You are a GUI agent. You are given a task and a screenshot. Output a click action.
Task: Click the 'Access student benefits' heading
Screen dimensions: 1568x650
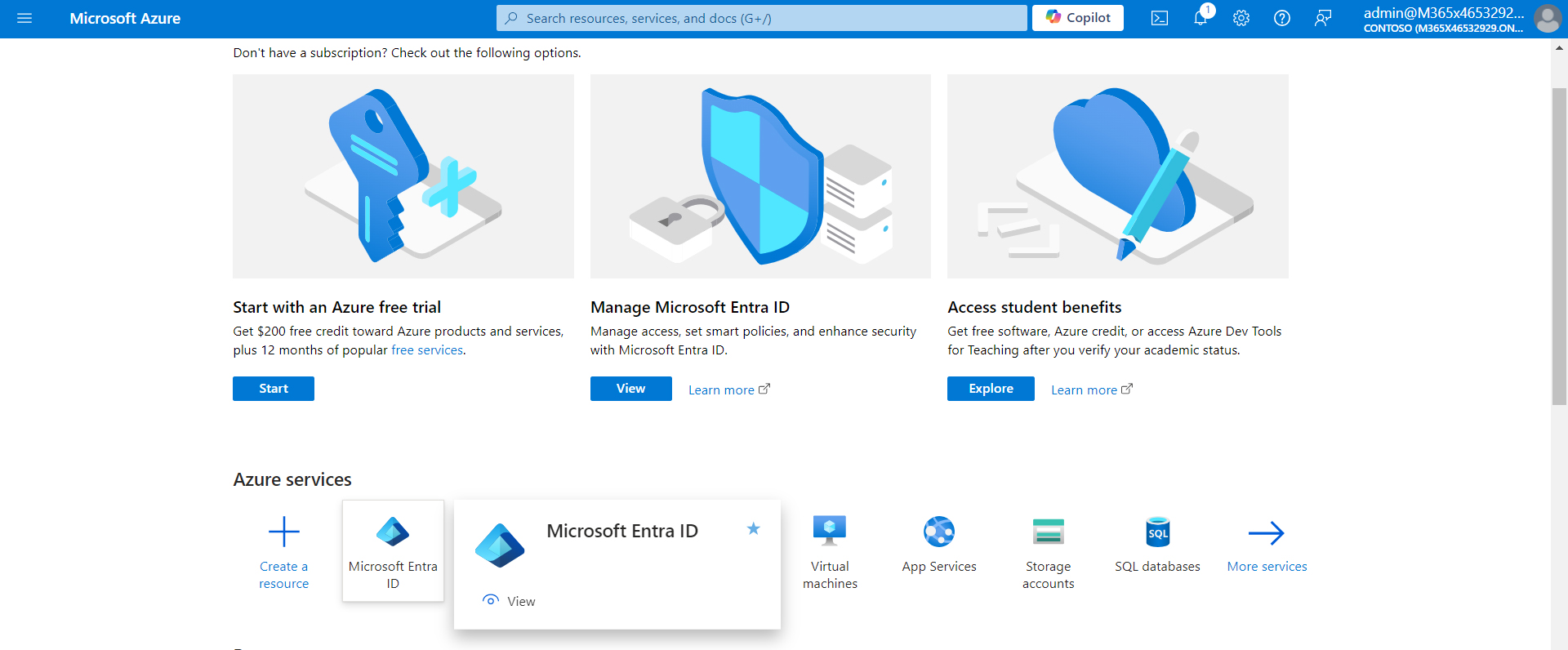coord(1035,307)
